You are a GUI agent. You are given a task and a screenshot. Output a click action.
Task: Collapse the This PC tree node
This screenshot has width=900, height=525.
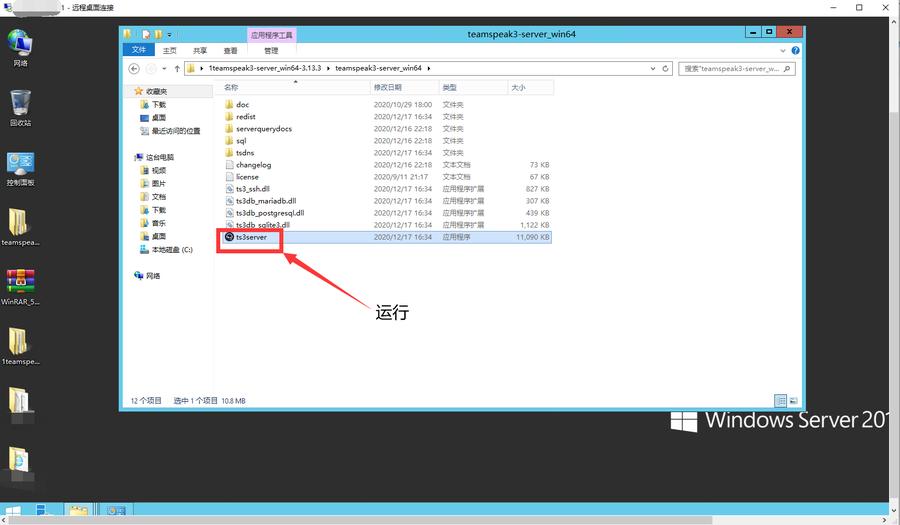pyautogui.click(x=137, y=158)
